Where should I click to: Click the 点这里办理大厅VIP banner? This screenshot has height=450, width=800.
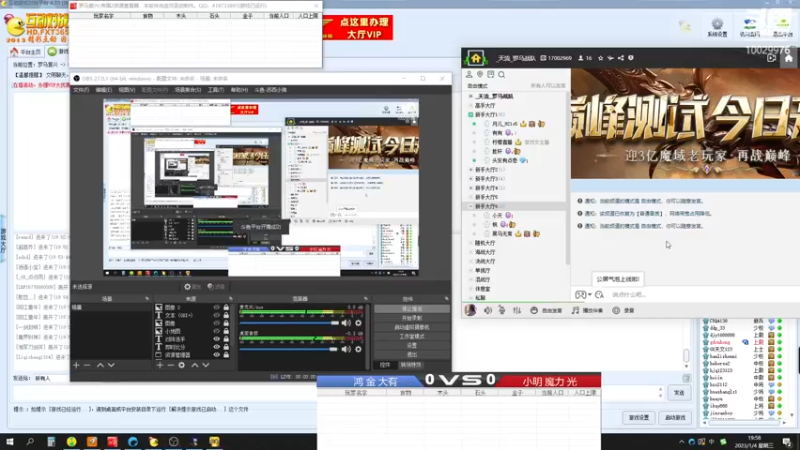click(x=358, y=28)
